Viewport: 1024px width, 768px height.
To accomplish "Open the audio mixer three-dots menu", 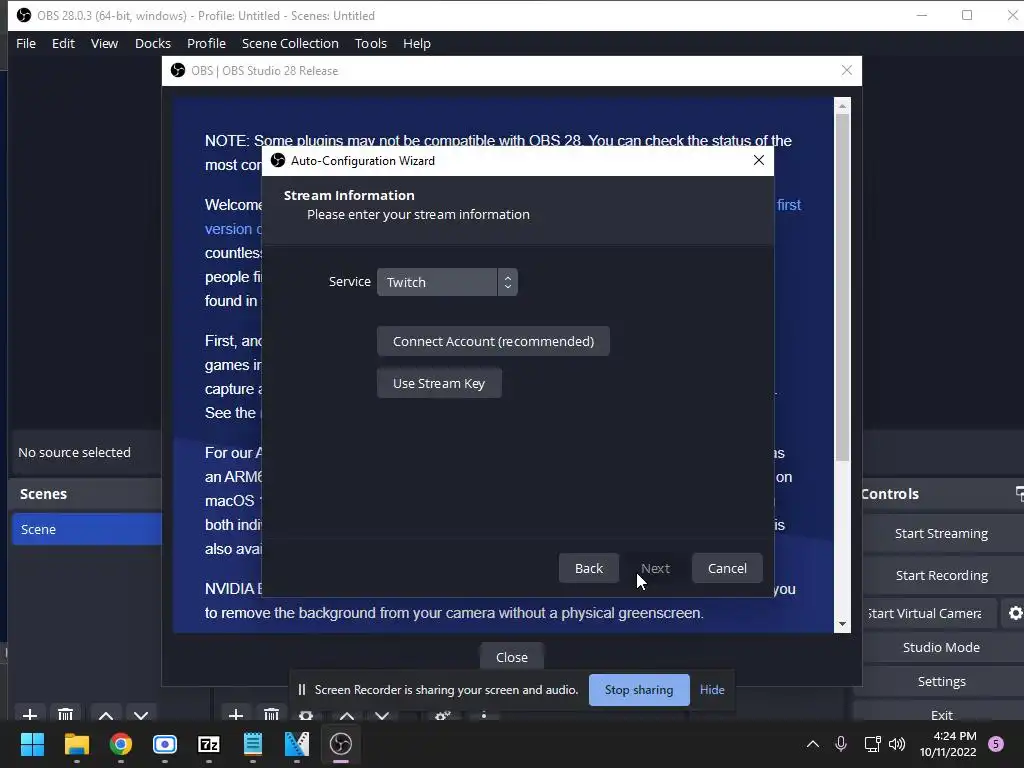I will pyautogui.click(x=484, y=715).
